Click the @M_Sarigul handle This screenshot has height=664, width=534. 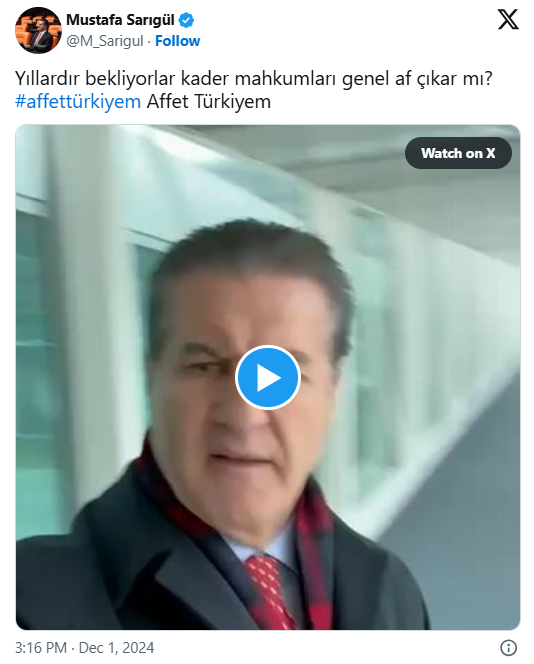(105, 41)
